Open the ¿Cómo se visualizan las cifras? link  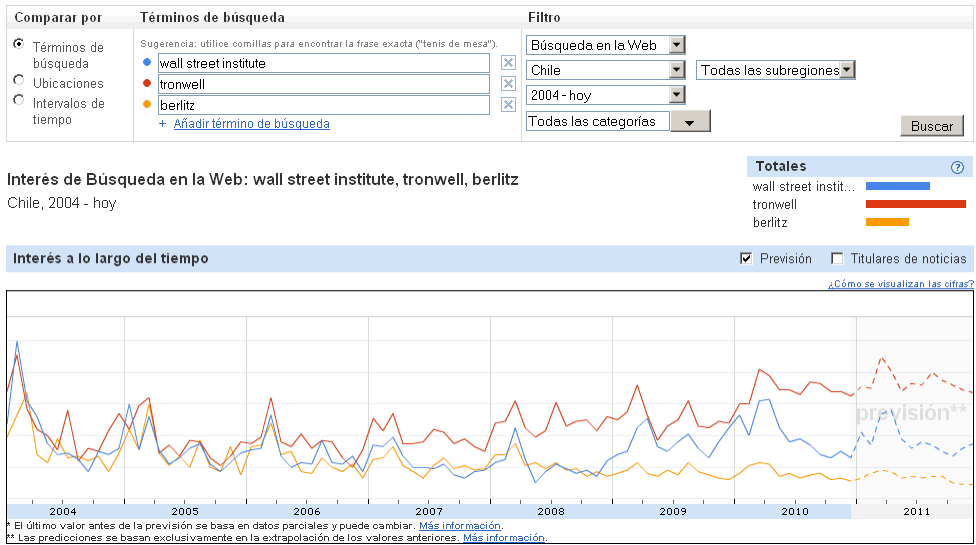901,284
